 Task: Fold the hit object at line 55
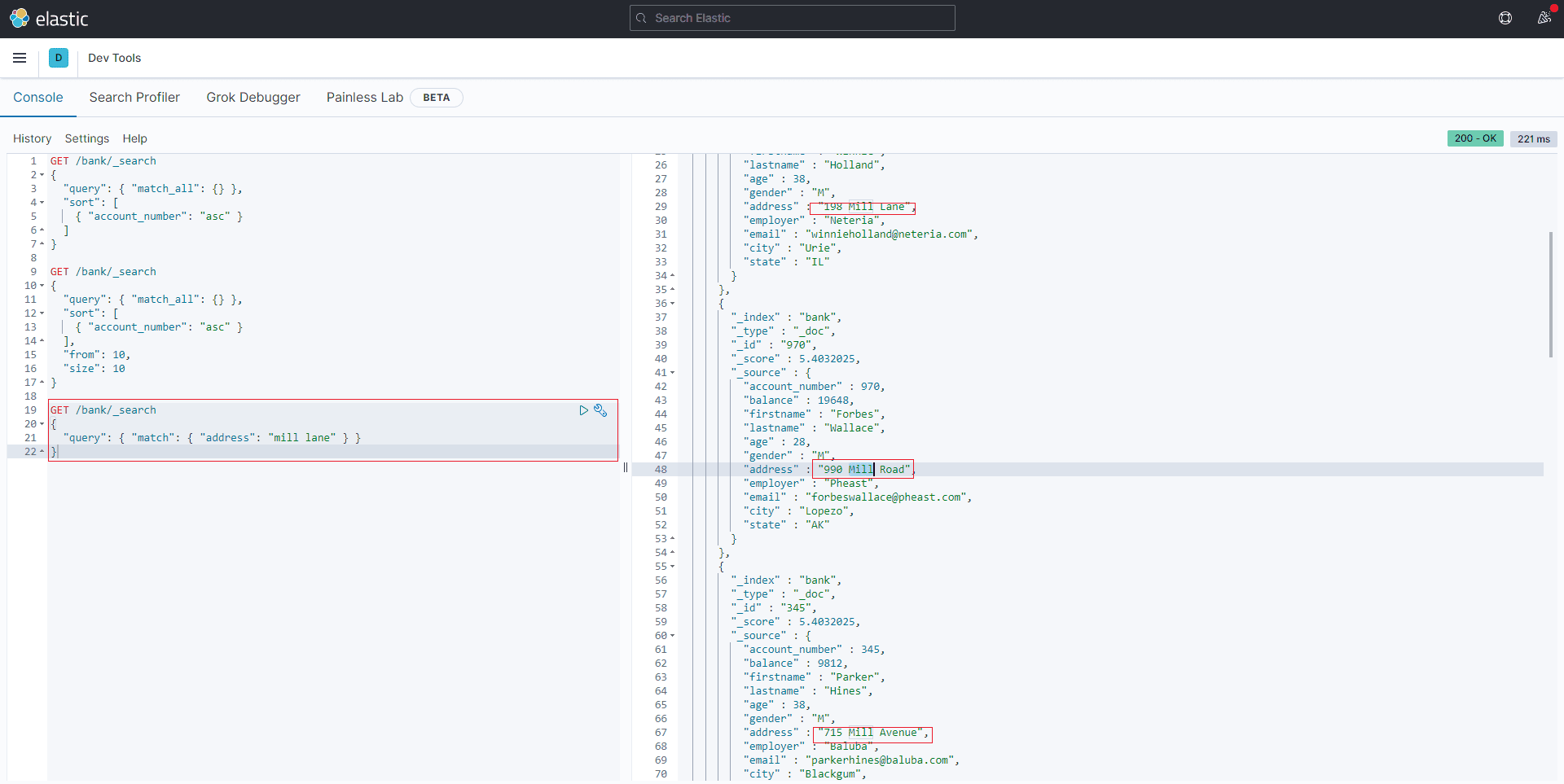[673, 567]
